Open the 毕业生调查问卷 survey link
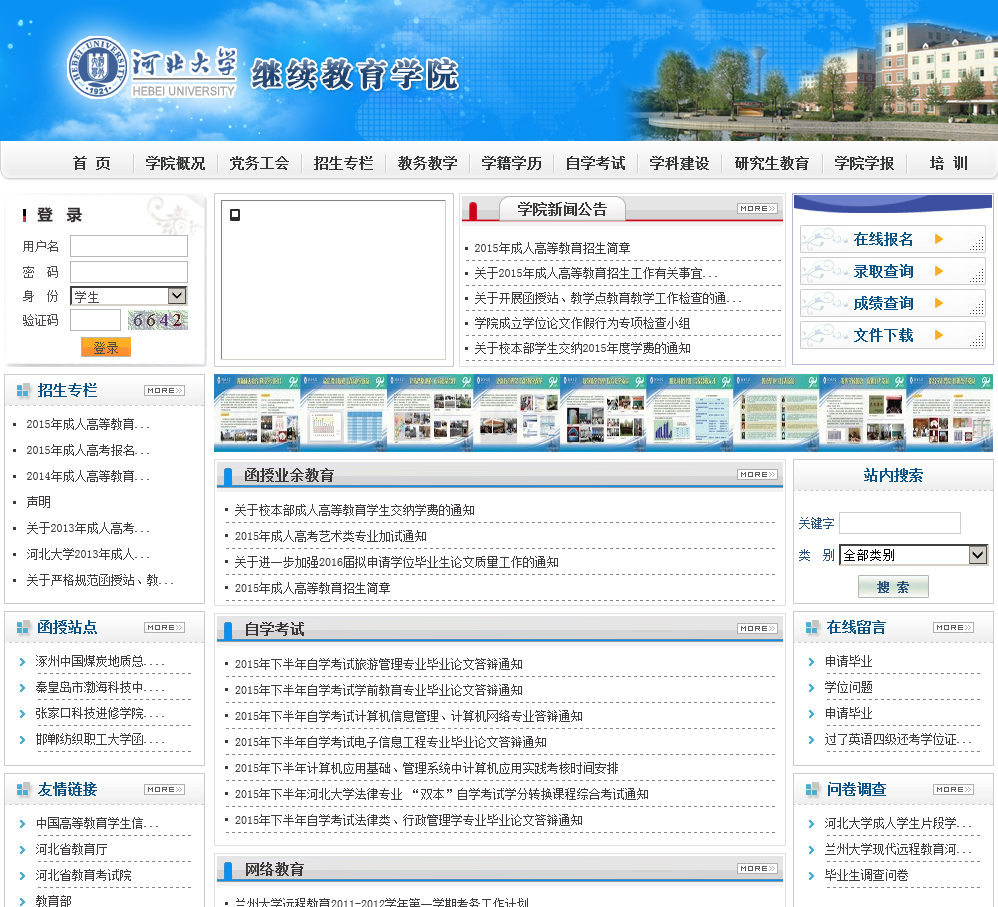Image resolution: width=998 pixels, height=907 pixels. point(866,876)
